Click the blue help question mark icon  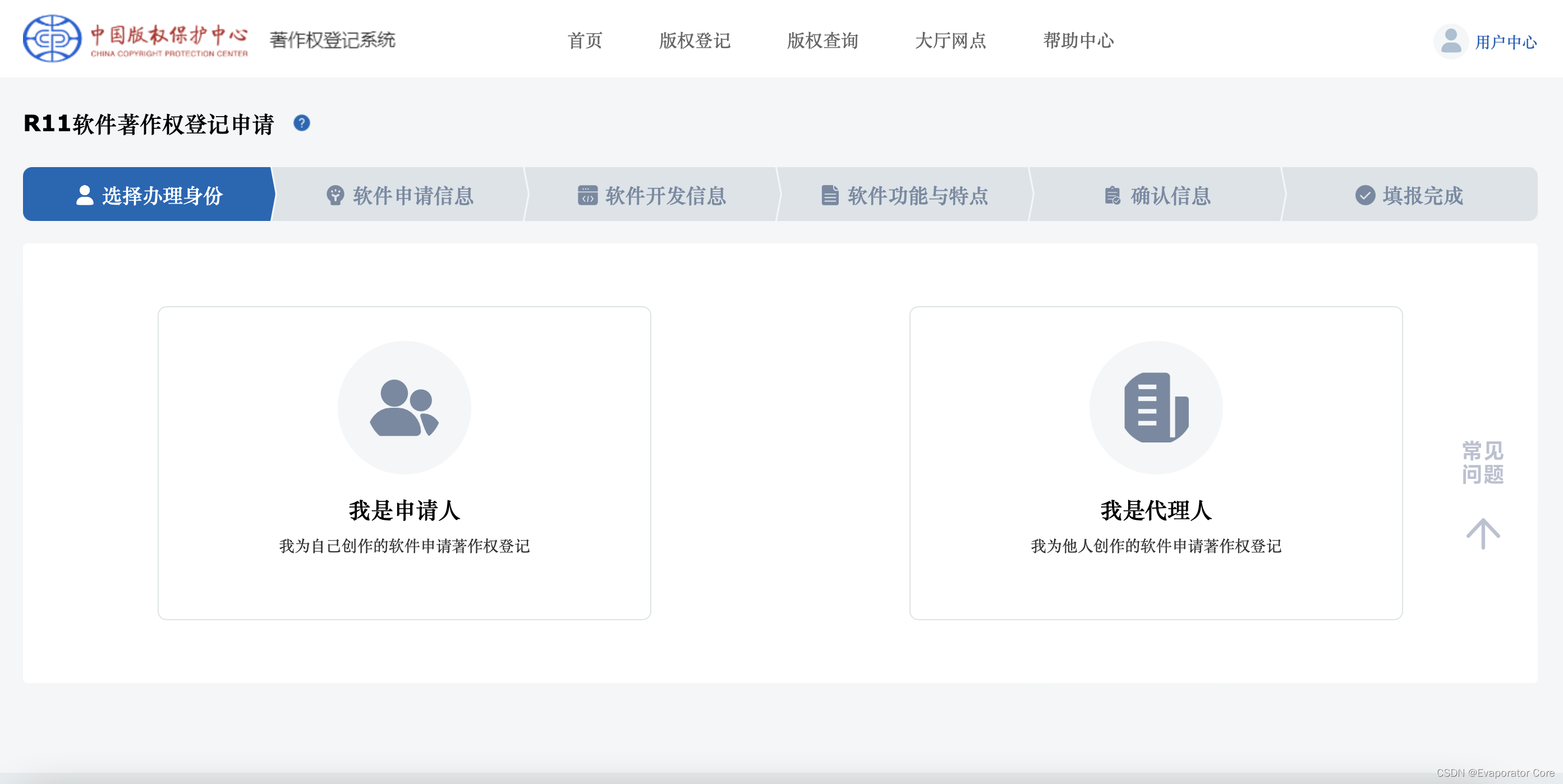[x=302, y=123]
